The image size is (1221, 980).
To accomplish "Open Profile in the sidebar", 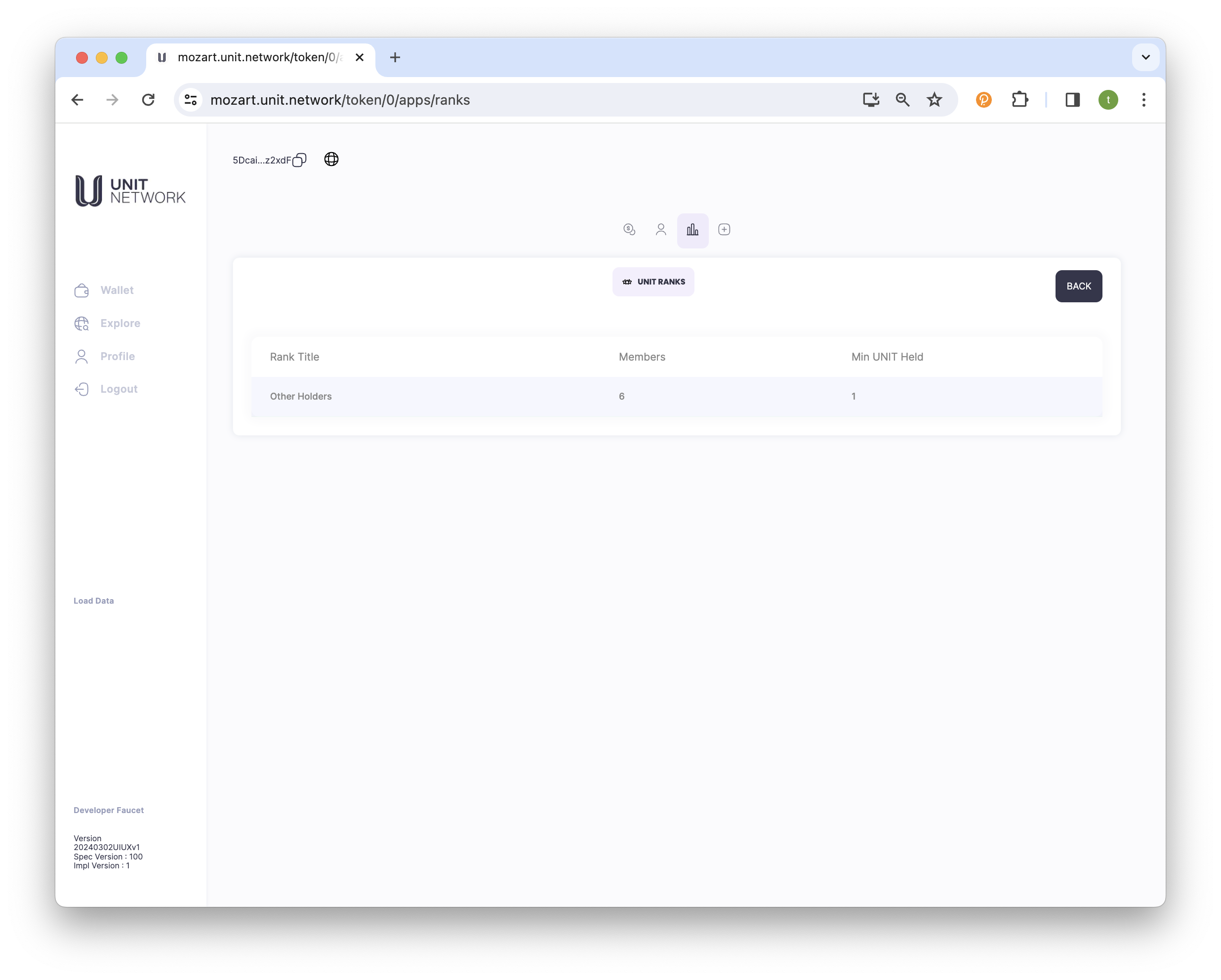I will 117,356.
